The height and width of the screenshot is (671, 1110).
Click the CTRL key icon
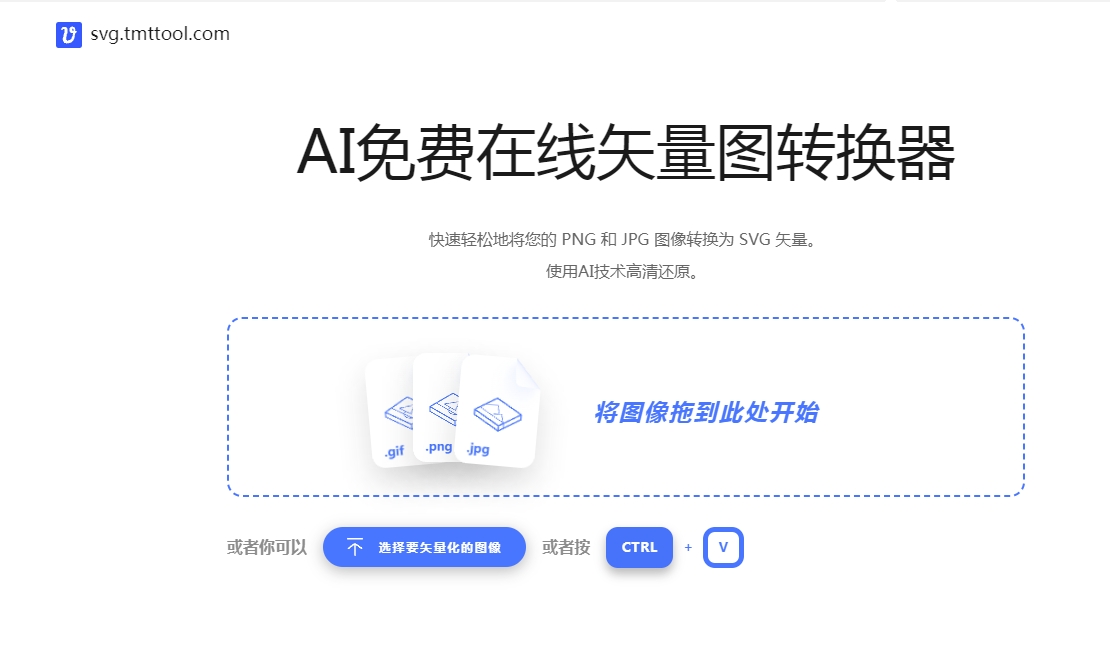639,547
